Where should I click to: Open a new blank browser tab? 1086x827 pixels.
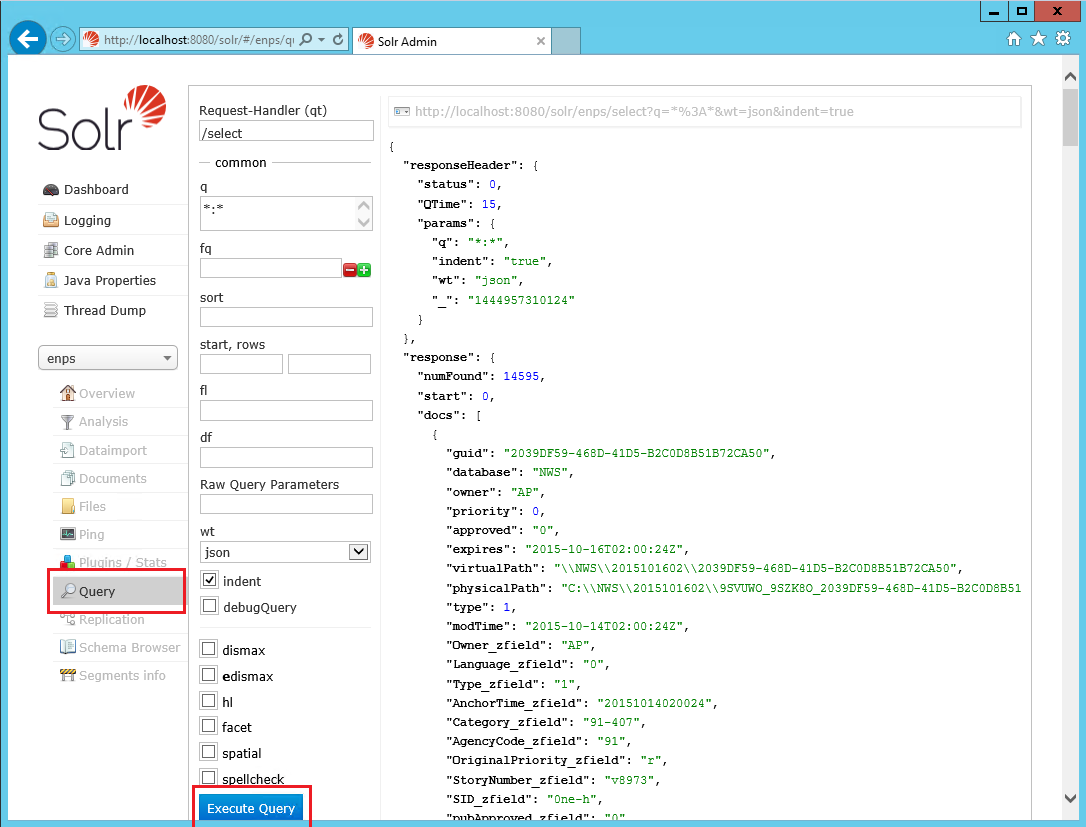(x=567, y=42)
